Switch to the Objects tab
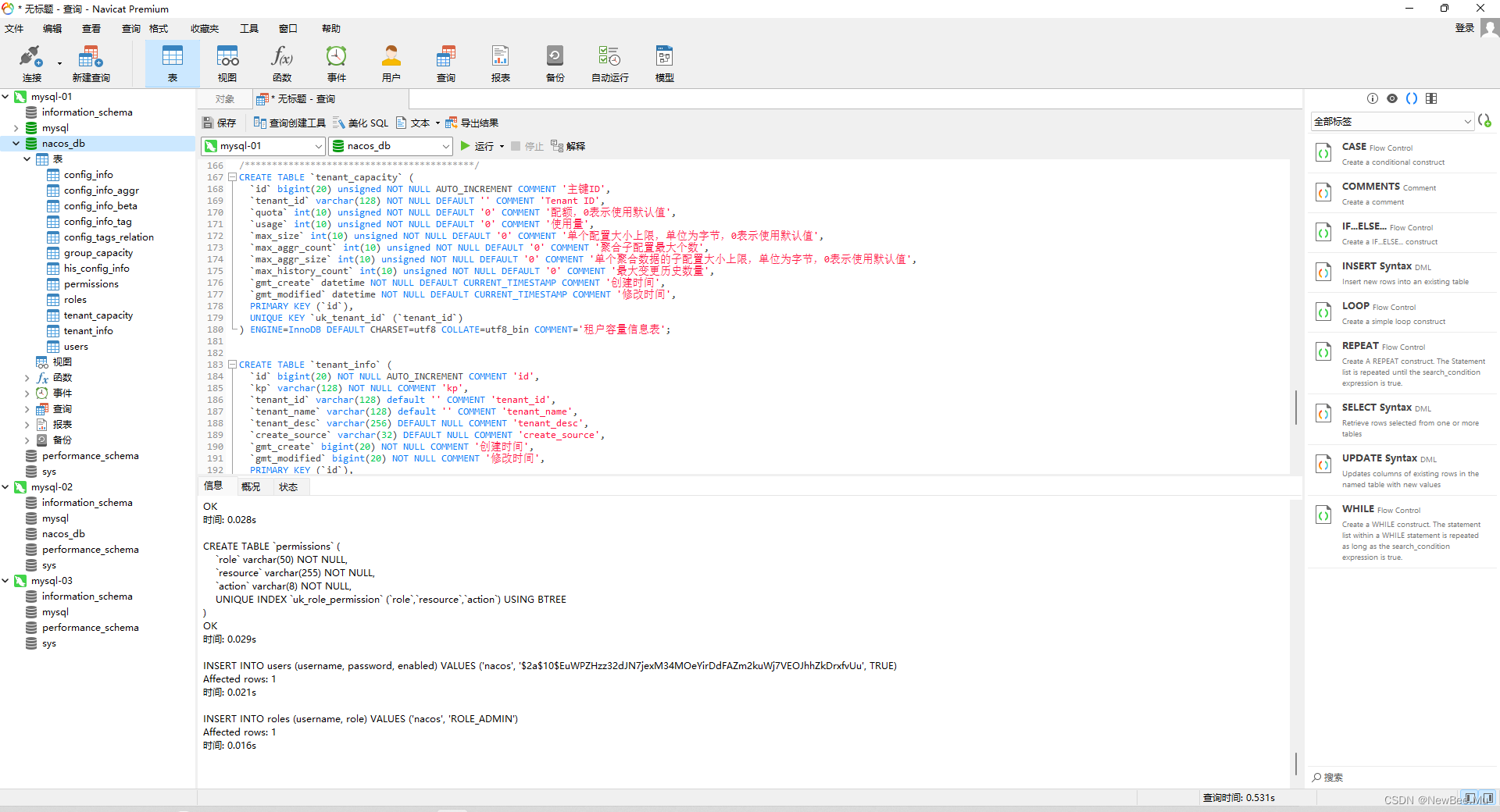 [x=225, y=99]
